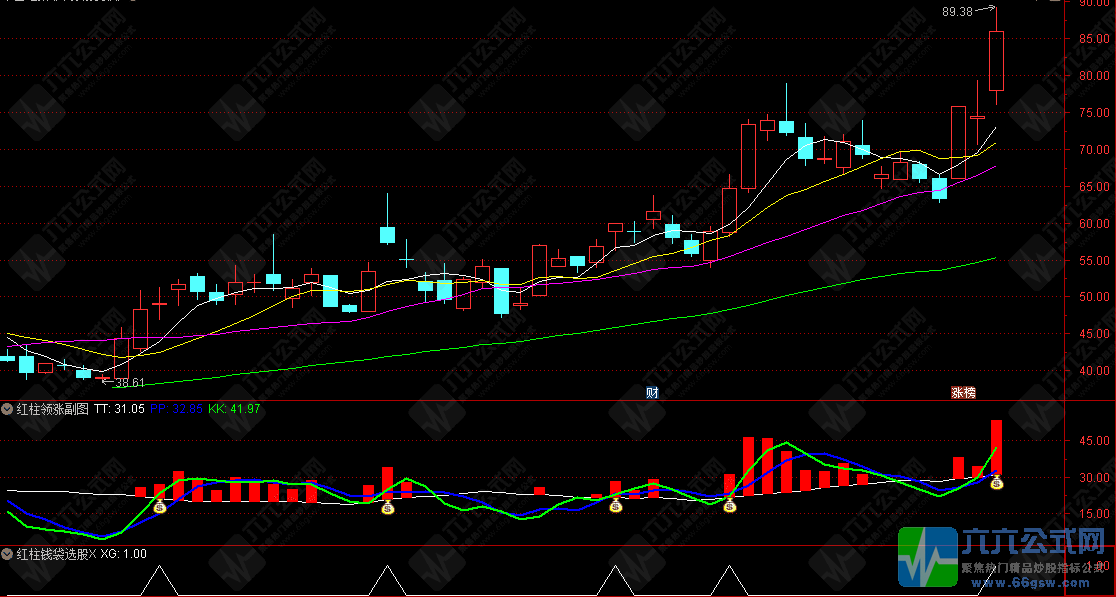Click the second money bag signal from left
The height and width of the screenshot is (597, 1116).
(388, 507)
